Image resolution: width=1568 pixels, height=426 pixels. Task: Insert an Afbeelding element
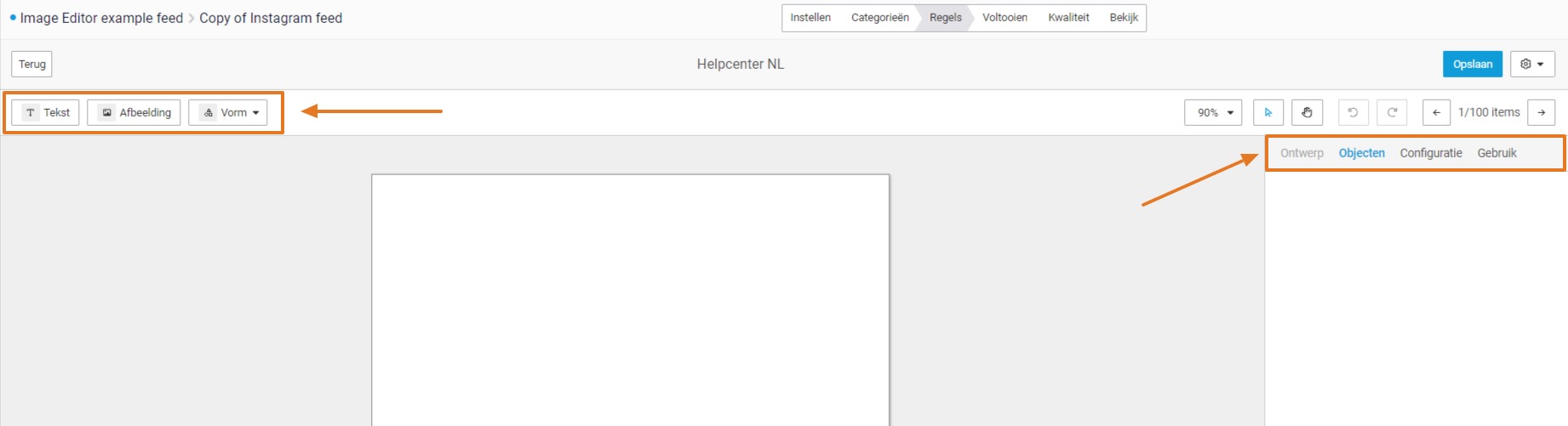tap(134, 112)
